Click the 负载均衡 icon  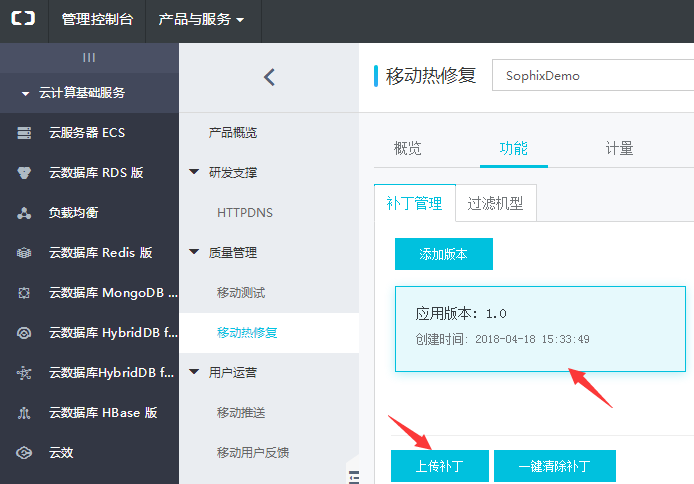coord(24,213)
